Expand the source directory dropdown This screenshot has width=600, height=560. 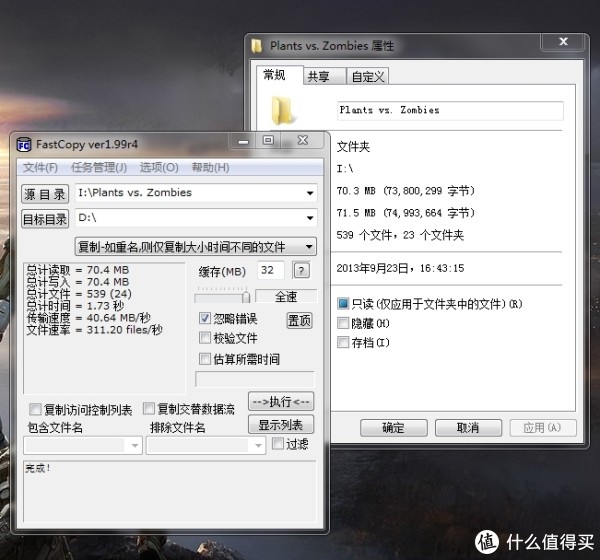coord(310,193)
